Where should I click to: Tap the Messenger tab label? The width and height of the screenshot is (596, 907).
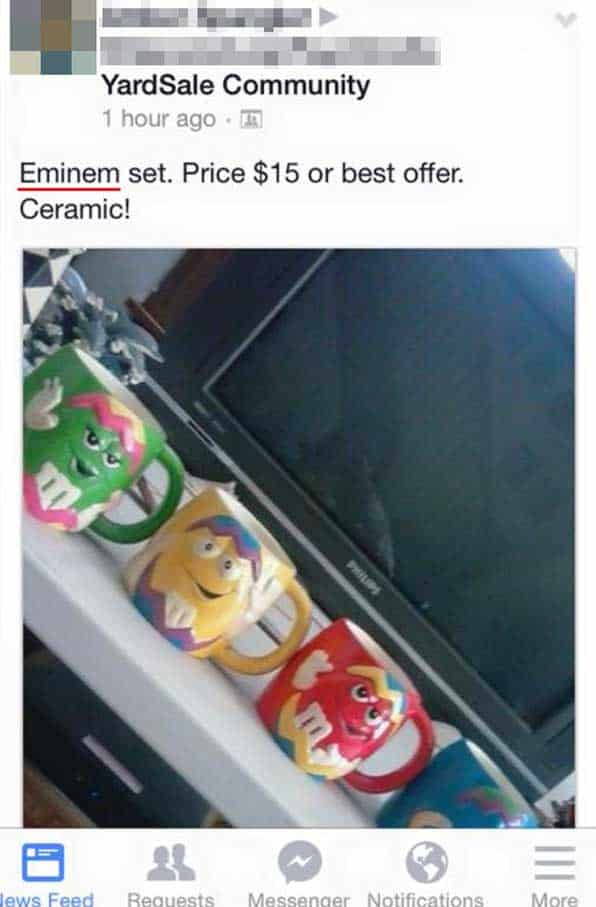tap(299, 899)
